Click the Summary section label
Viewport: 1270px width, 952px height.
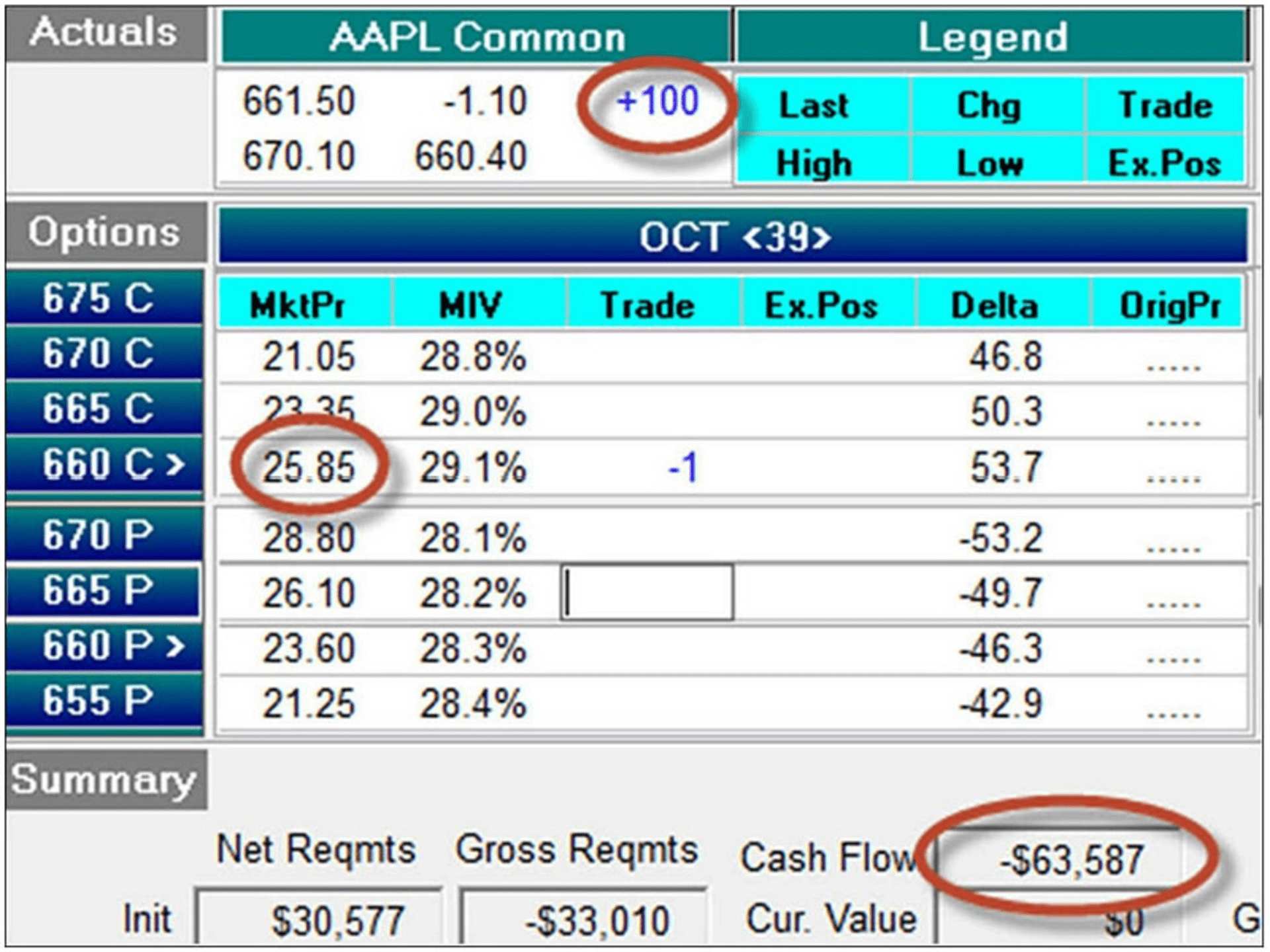click(x=106, y=779)
